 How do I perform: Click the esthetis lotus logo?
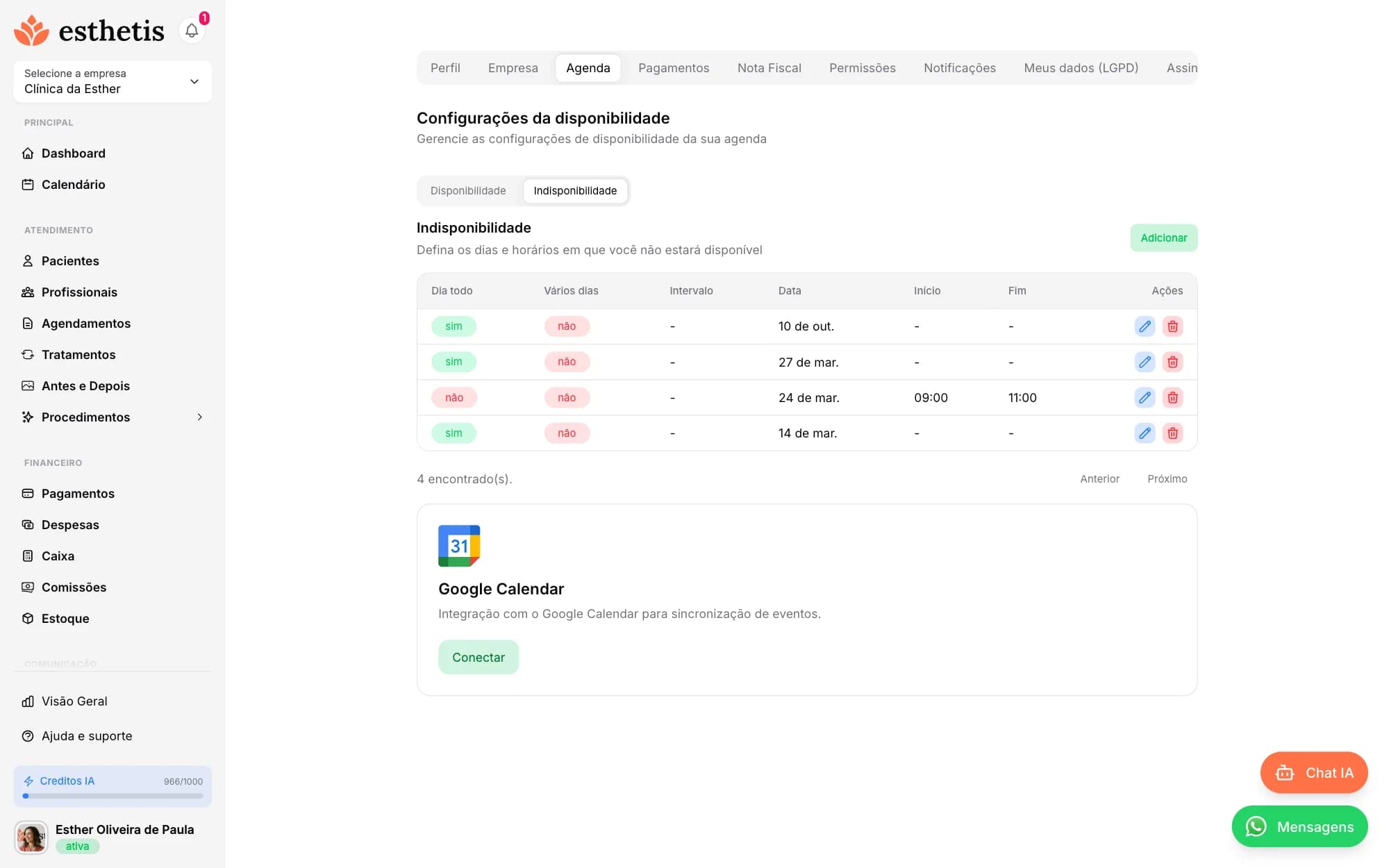coord(31,31)
